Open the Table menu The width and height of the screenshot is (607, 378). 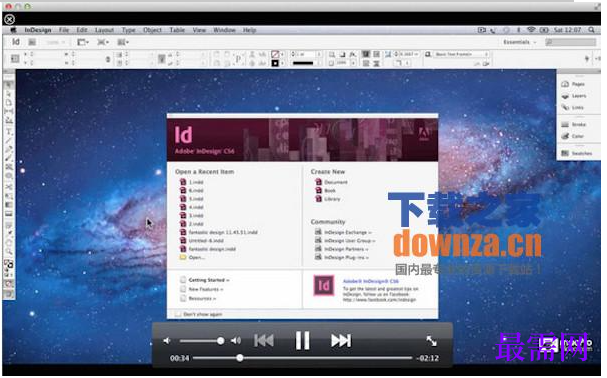pos(177,30)
